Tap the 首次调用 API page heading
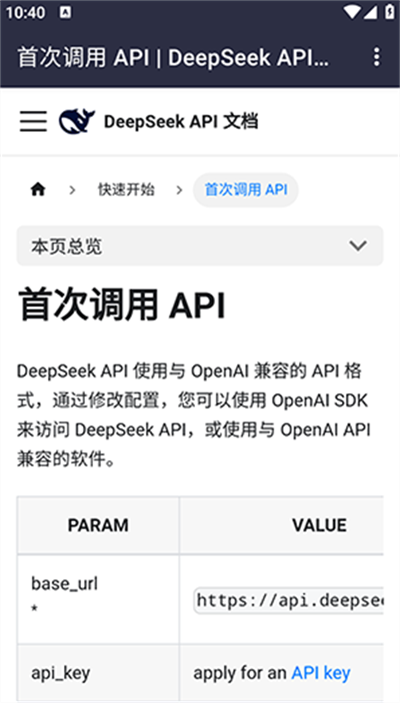The width and height of the screenshot is (400, 703). point(122,306)
